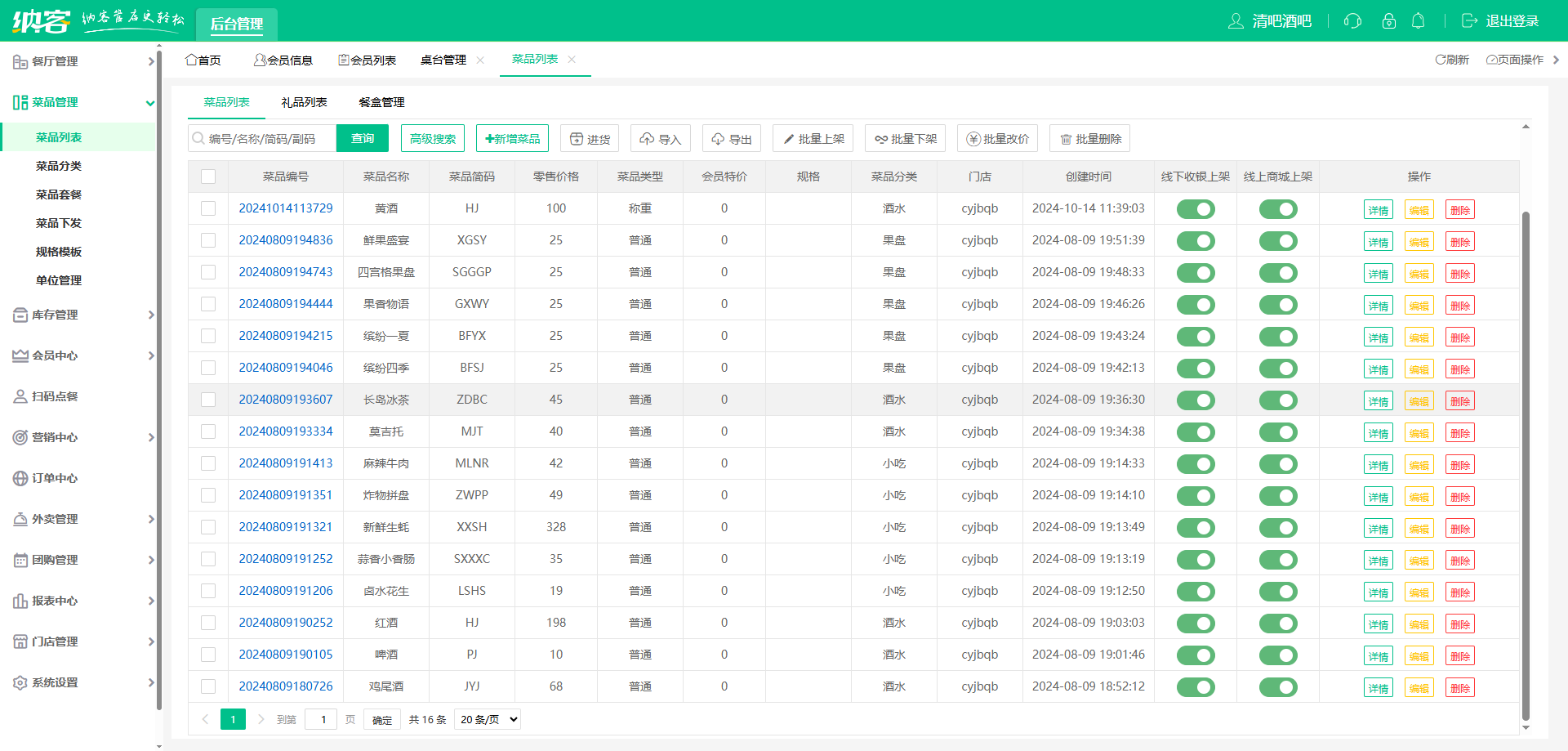
Task: Open 订单中心 globe icon in sidebar
Action: click(x=20, y=478)
